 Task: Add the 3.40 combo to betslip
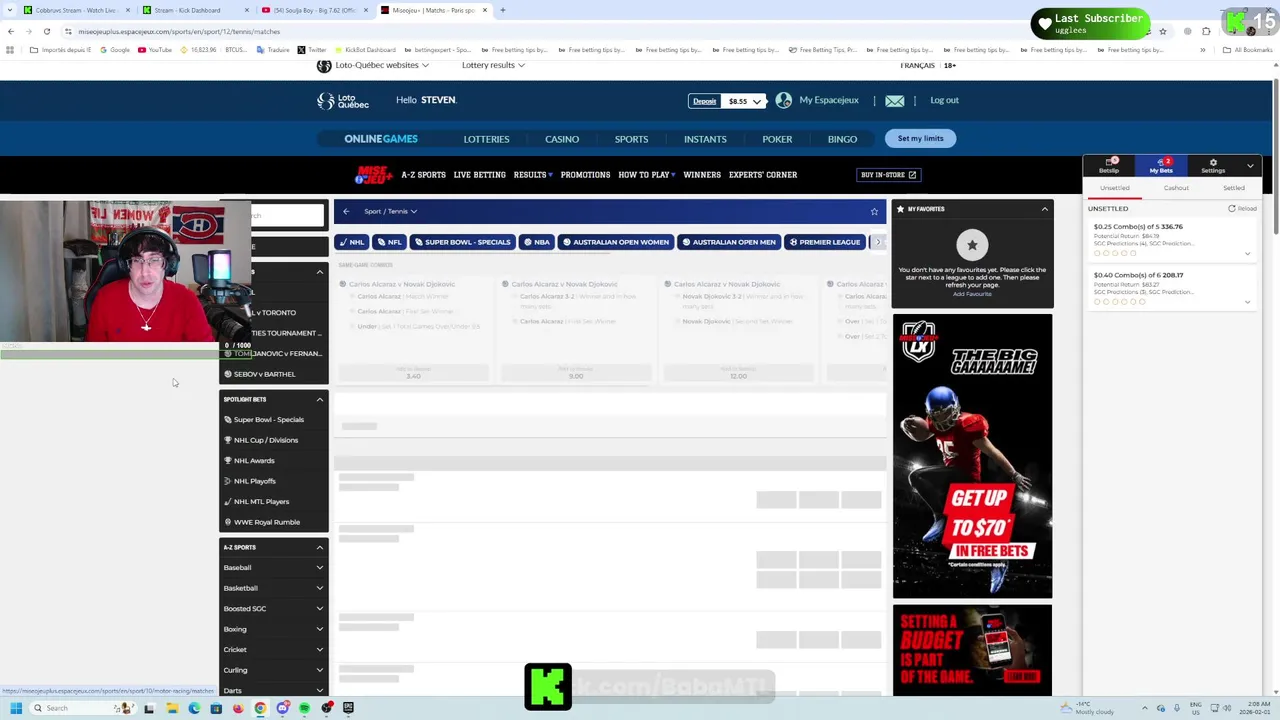[x=414, y=373]
